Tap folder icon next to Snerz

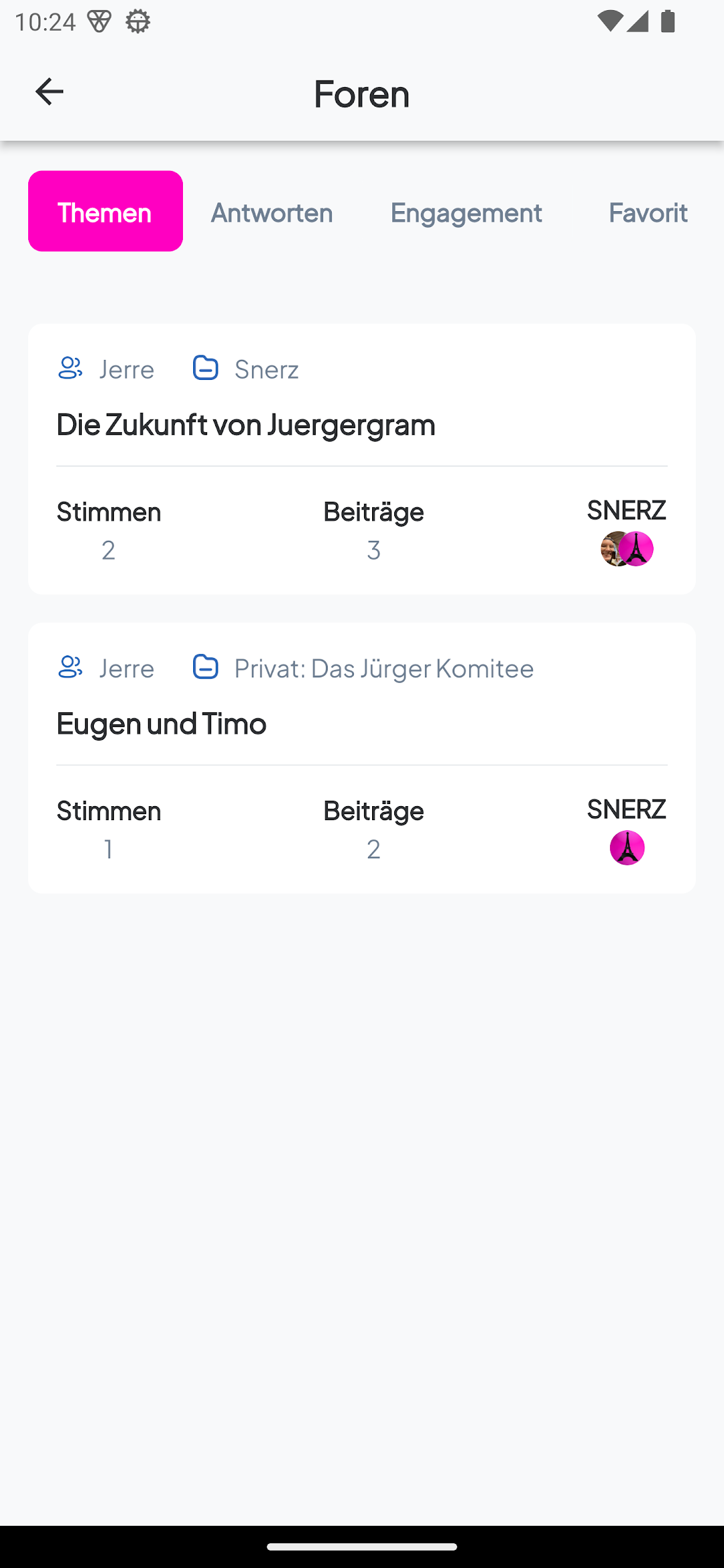(x=205, y=368)
